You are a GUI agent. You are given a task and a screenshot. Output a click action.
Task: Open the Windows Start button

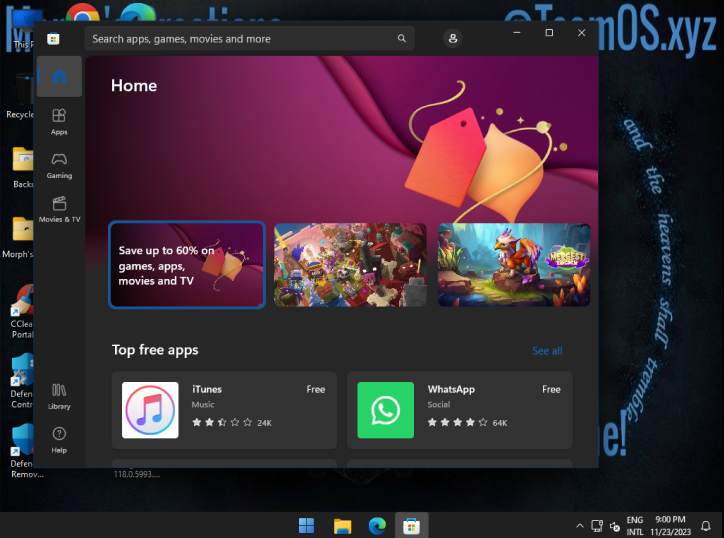(x=307, y=525)
